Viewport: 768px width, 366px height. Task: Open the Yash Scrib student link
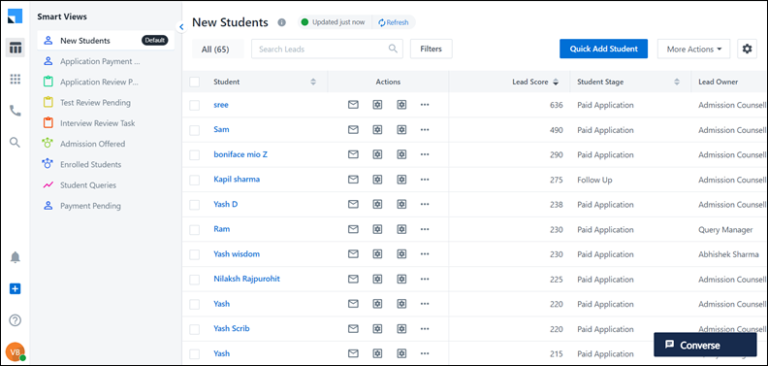(x=231, y=328)
